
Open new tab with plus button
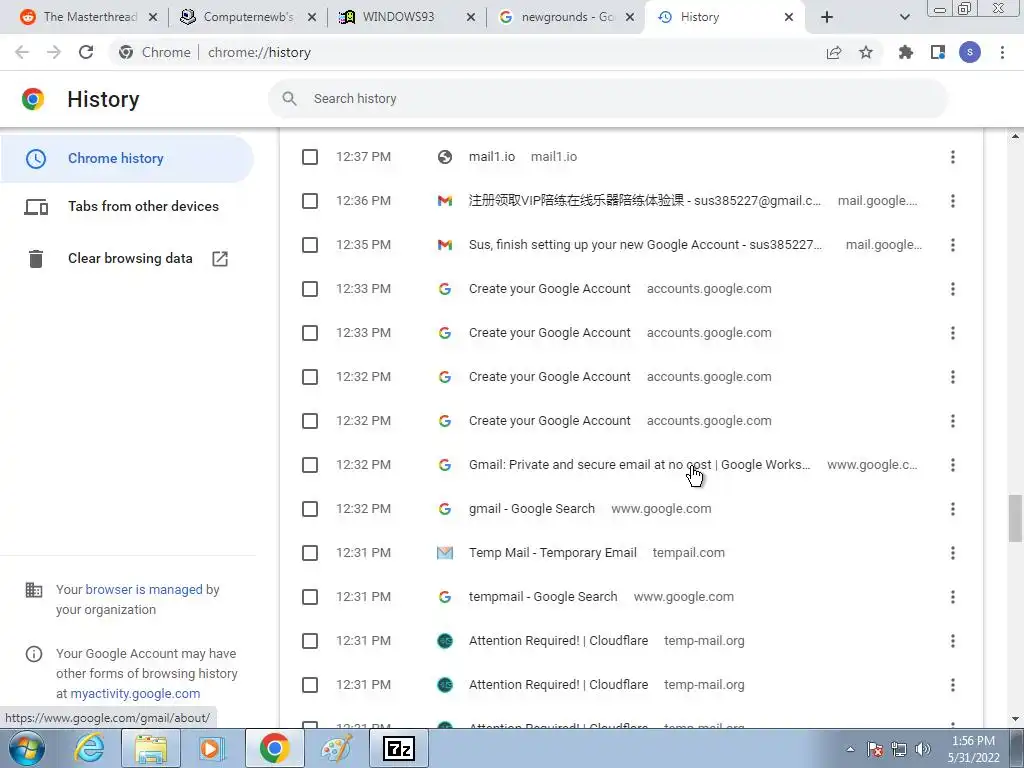(x=827, y=17)
